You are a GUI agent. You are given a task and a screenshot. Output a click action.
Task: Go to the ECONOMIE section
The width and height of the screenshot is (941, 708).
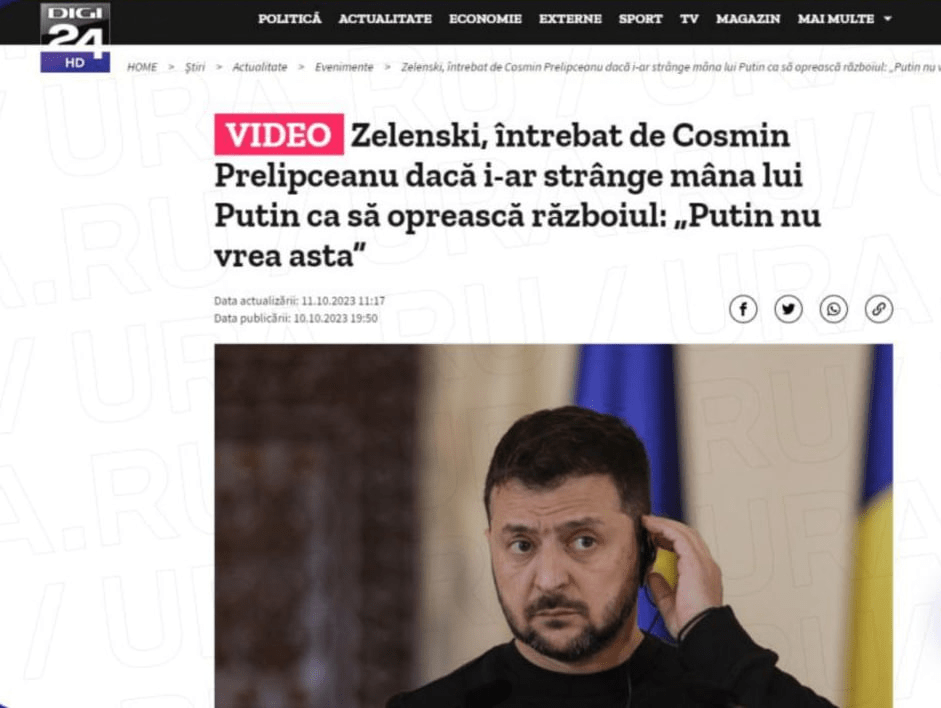click(x=486, y=19)
